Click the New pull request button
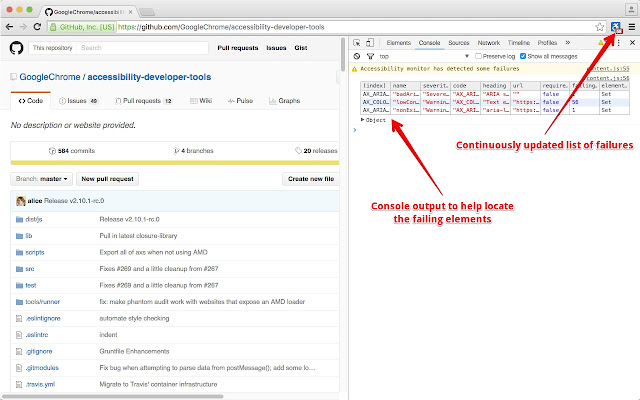 (107, 179)
